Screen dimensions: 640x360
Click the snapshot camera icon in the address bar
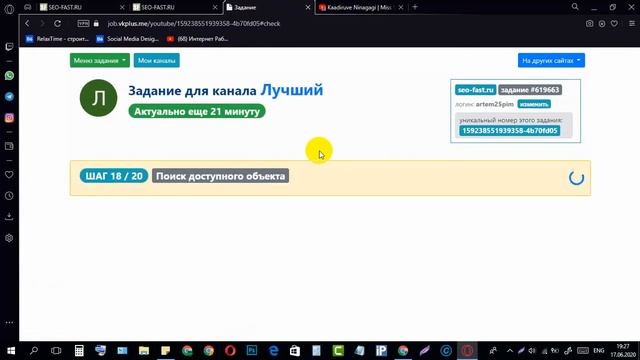click(589, 24)
